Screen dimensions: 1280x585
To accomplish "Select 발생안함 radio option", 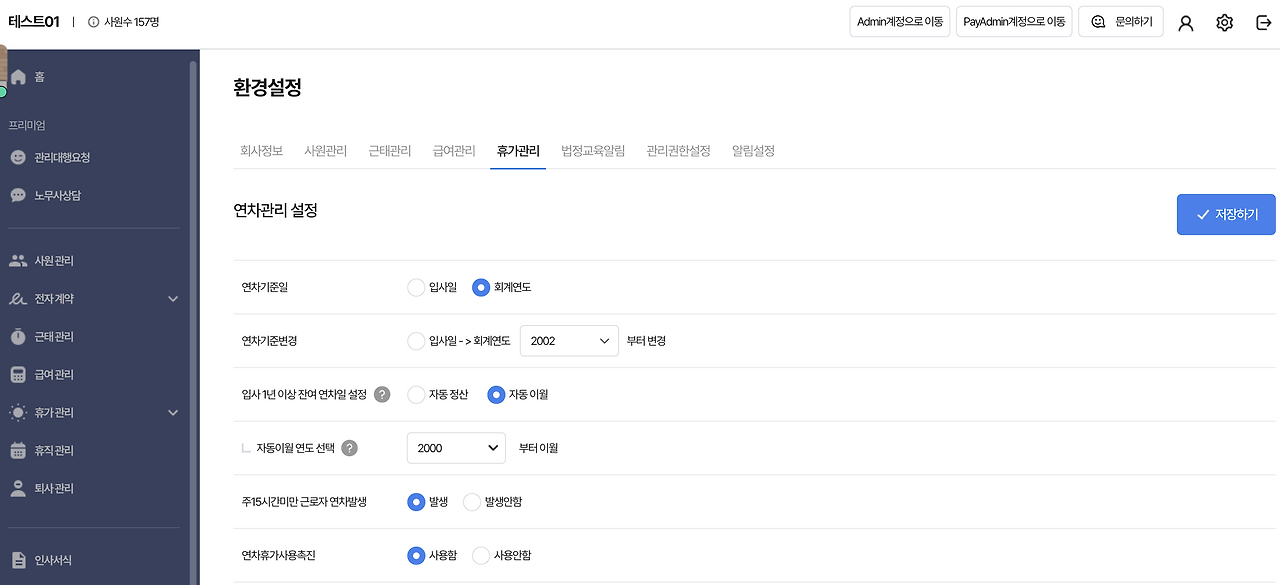I will click(472, 502).
